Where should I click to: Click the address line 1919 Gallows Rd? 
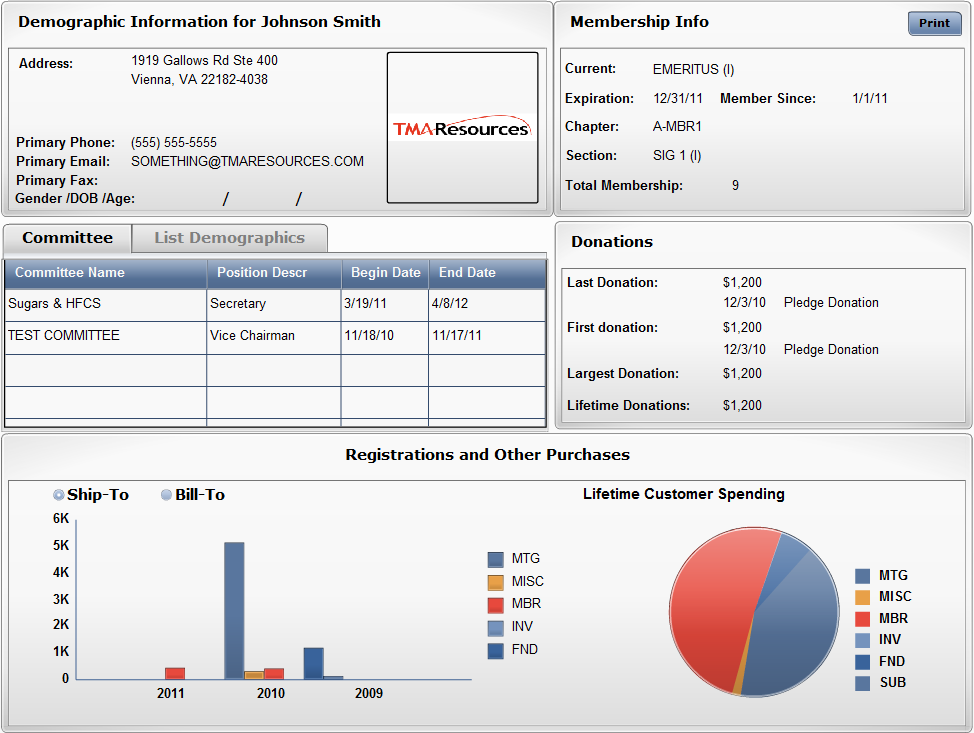coord(204,61)
